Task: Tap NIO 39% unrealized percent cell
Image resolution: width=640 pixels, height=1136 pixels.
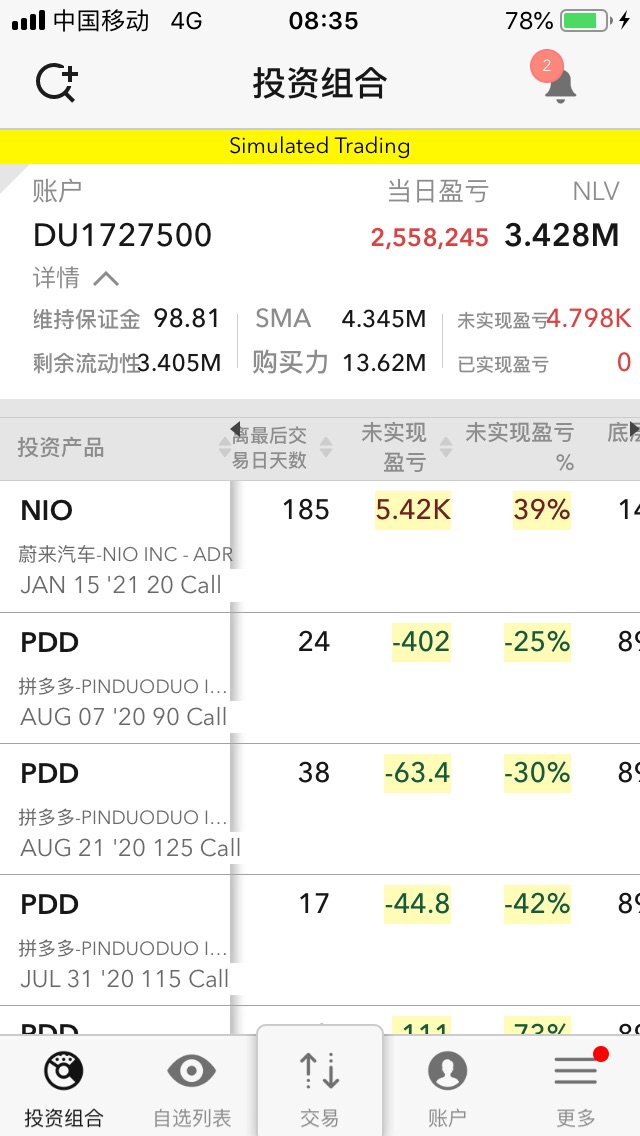Action: (x=541, y=510)
